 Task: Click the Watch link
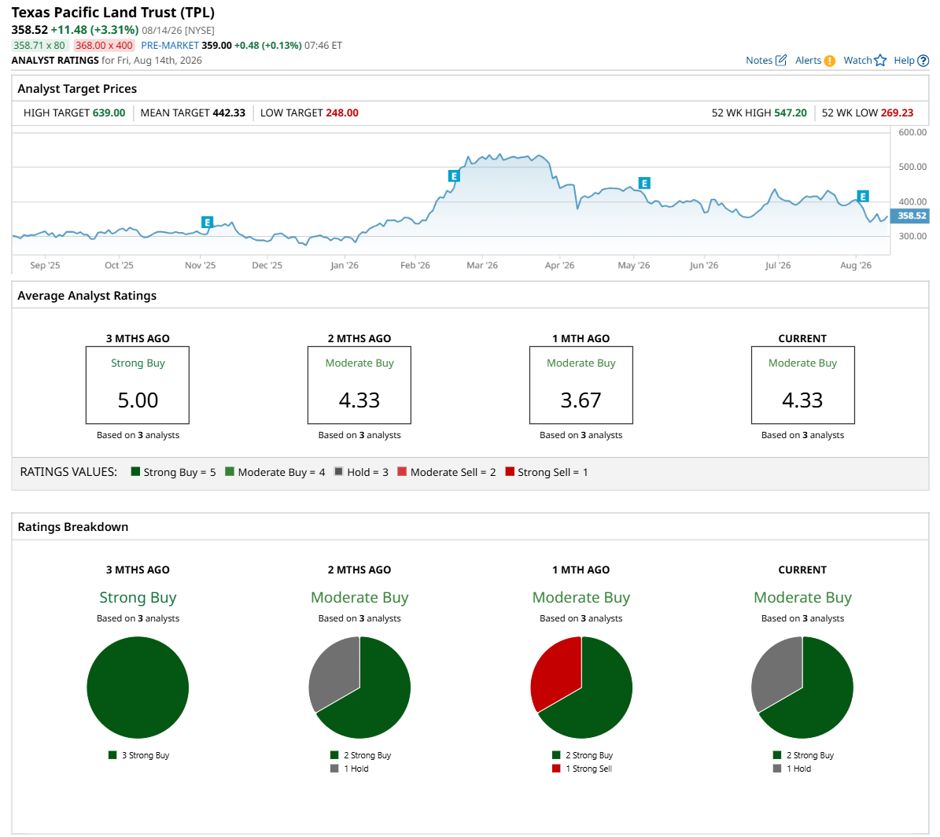pos(858,60)
